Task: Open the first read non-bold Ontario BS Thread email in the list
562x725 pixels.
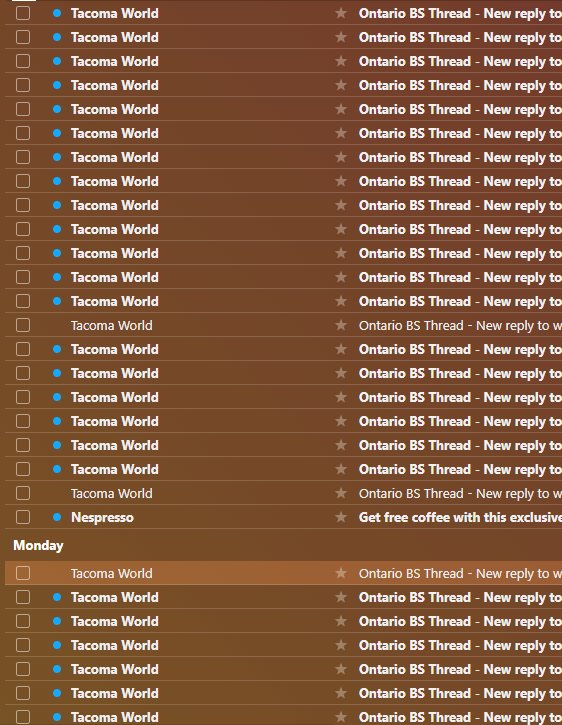Action: [x=460, y=325]
